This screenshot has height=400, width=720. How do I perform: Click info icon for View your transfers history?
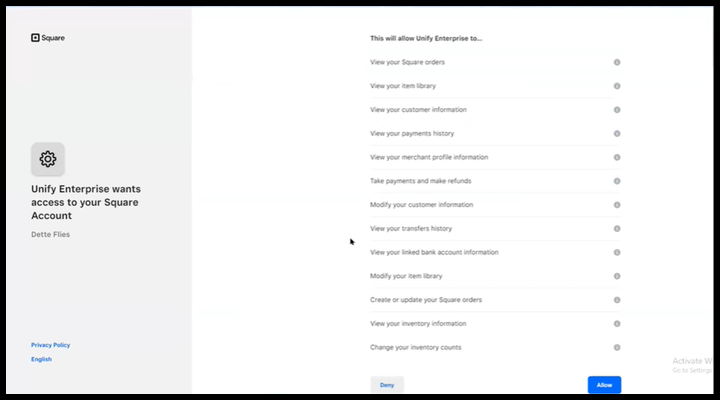617,228
